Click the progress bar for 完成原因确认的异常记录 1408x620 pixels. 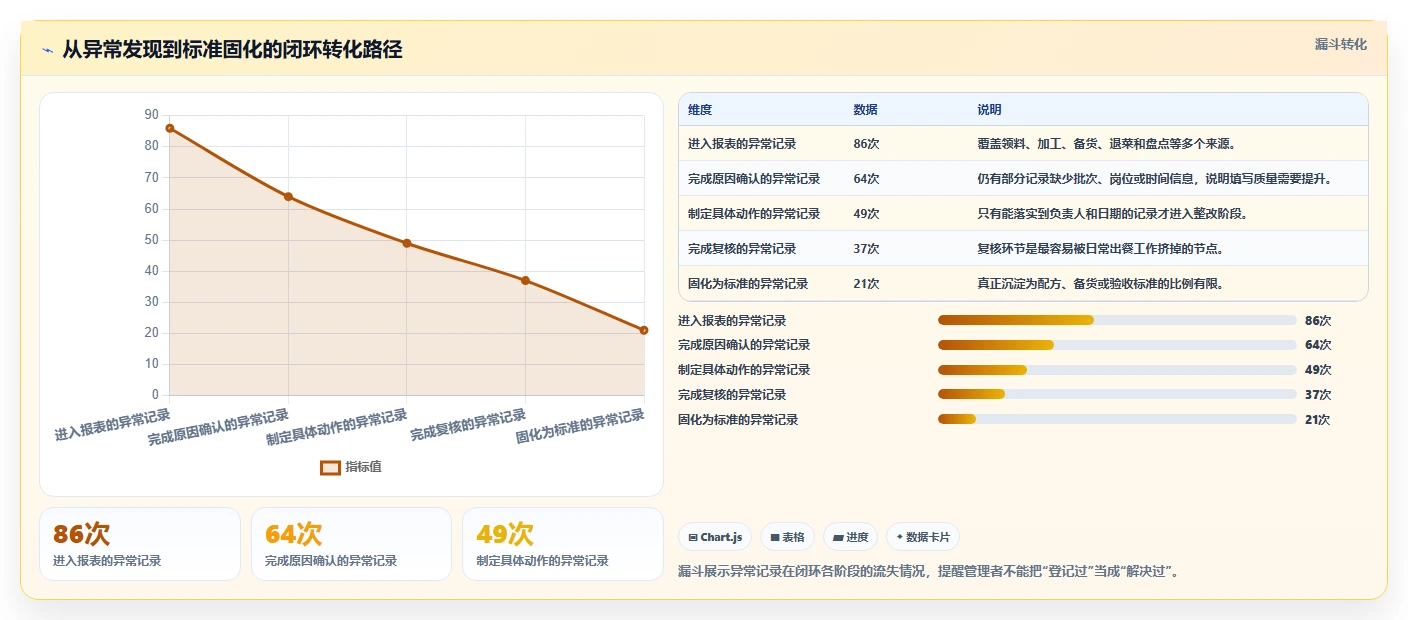tap(1117, 345)
